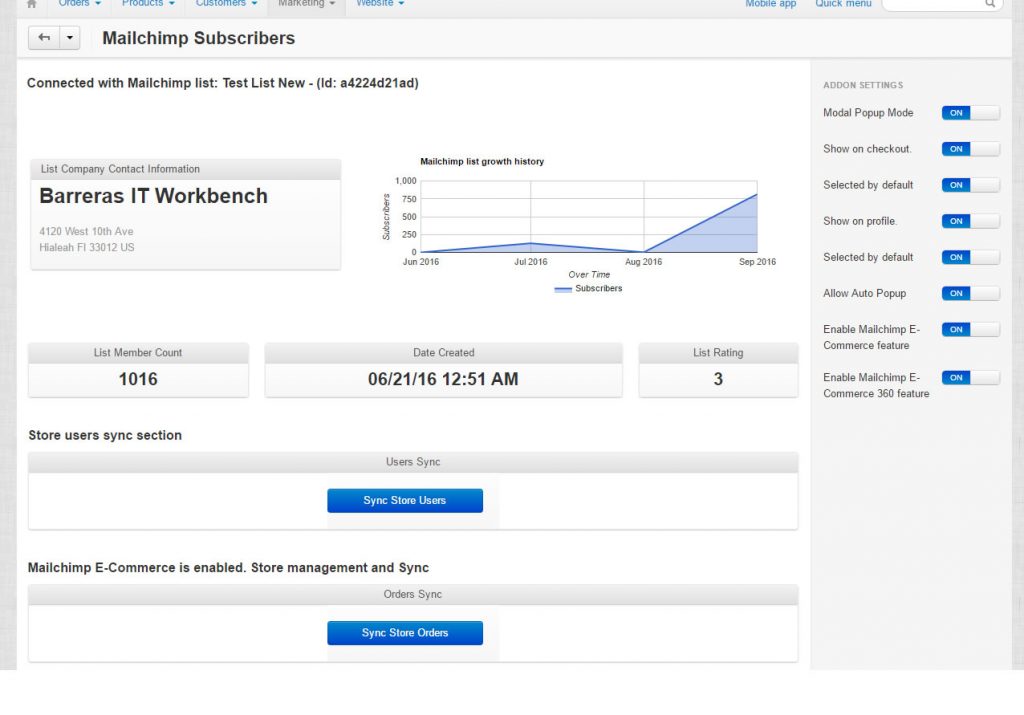Expand the Products menu
Screen dimensions: 1024x715
tap(148, 4)
